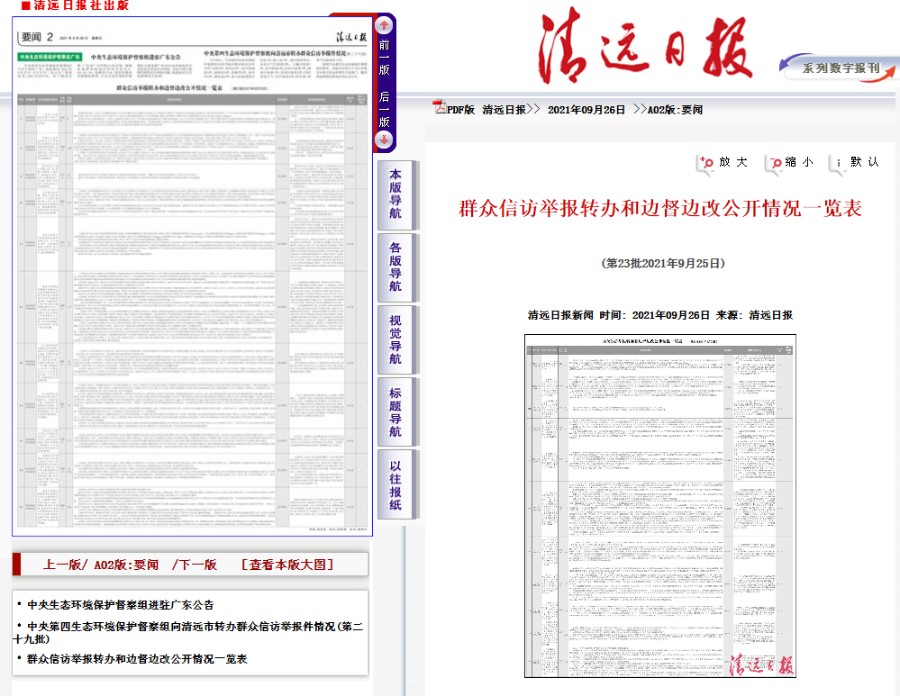Click the 放大 magnifier icon
This screenshot has height=696, width=900.
[x=705, y=164]
